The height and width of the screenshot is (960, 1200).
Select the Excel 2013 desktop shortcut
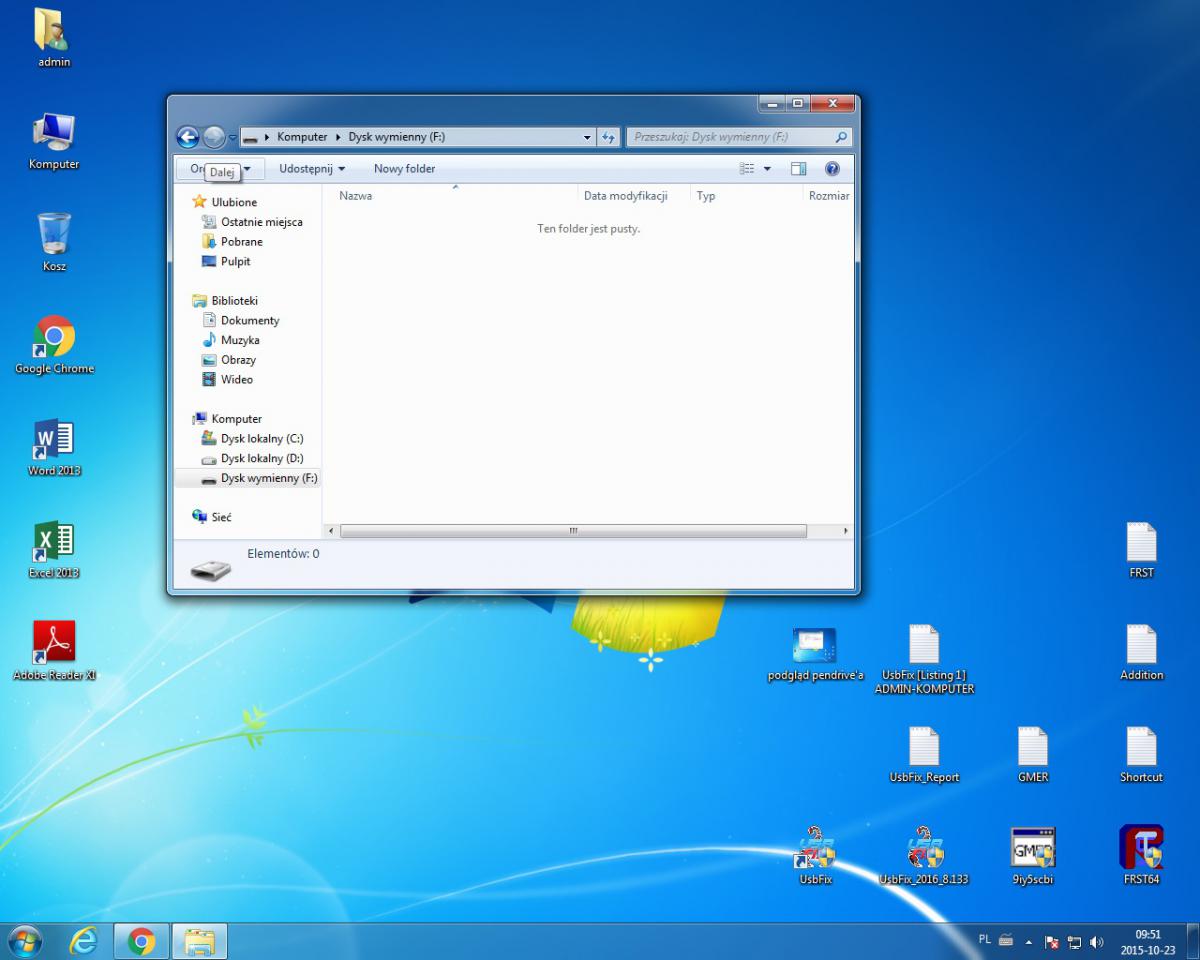pos(54,551)
